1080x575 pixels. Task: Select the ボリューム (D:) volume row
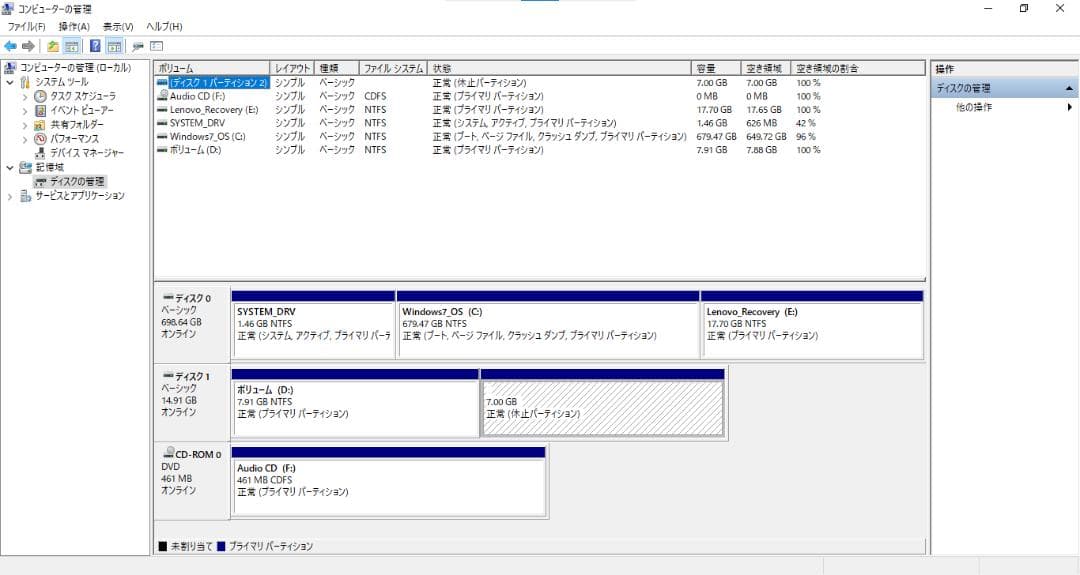[539, 149]
